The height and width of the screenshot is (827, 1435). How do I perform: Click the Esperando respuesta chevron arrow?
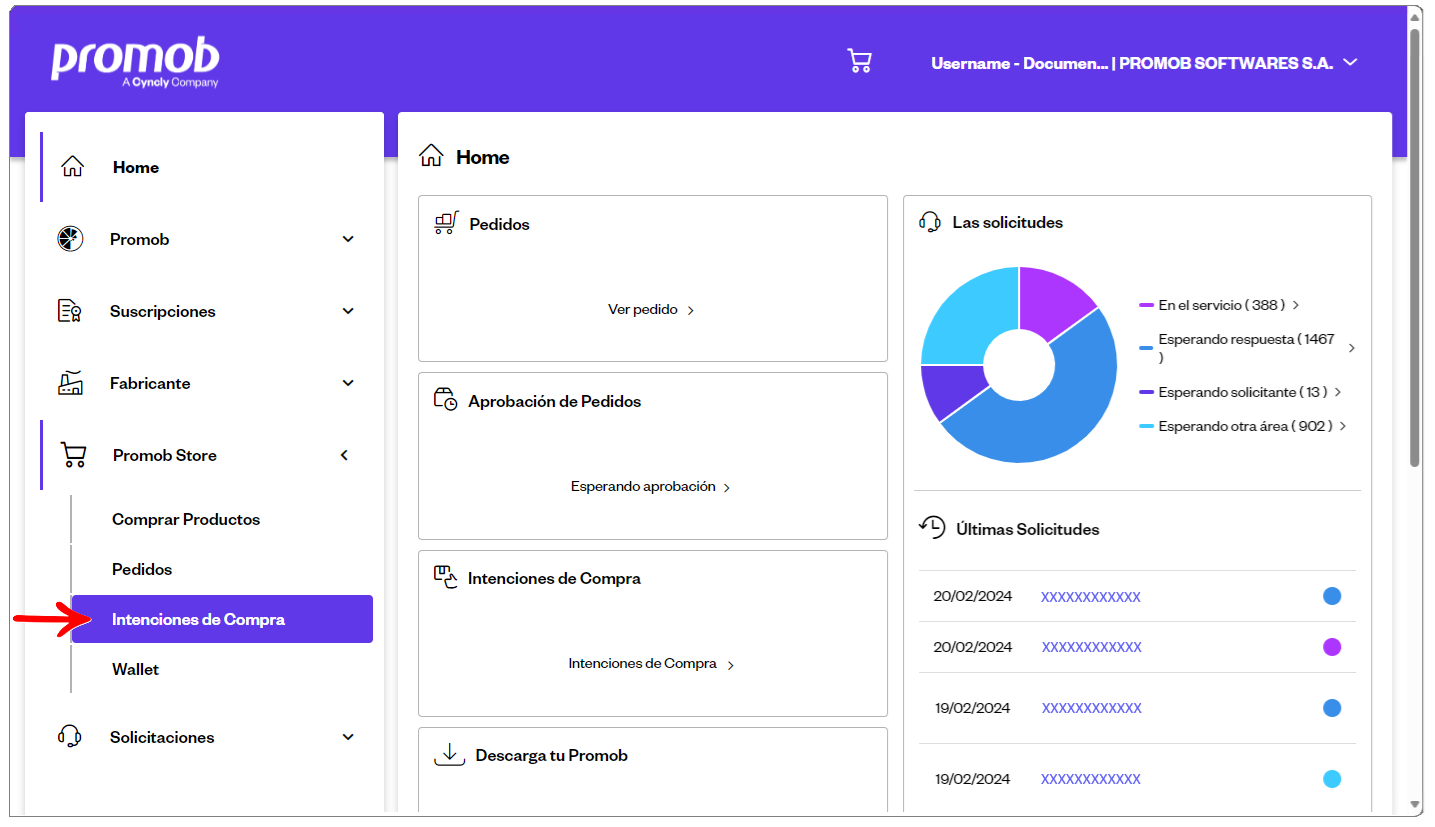click(1352, 348)
